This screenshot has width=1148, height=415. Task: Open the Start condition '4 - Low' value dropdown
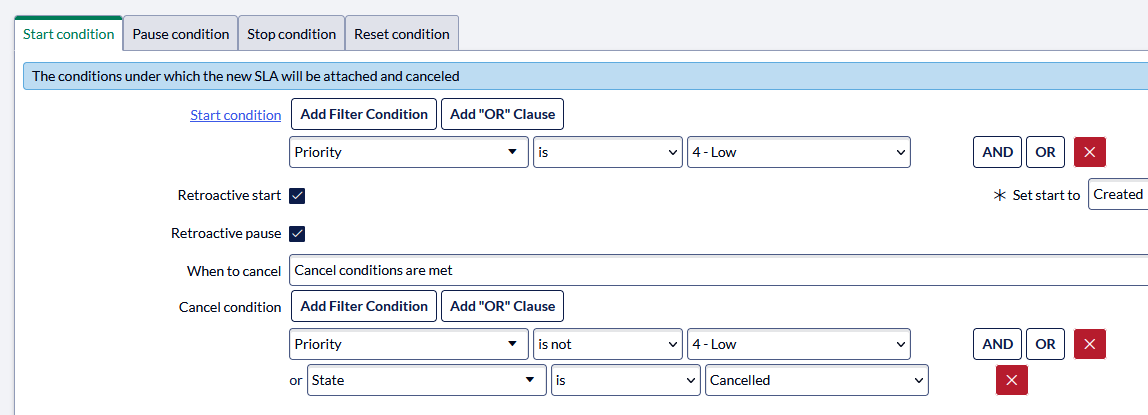tap(799, 152)
